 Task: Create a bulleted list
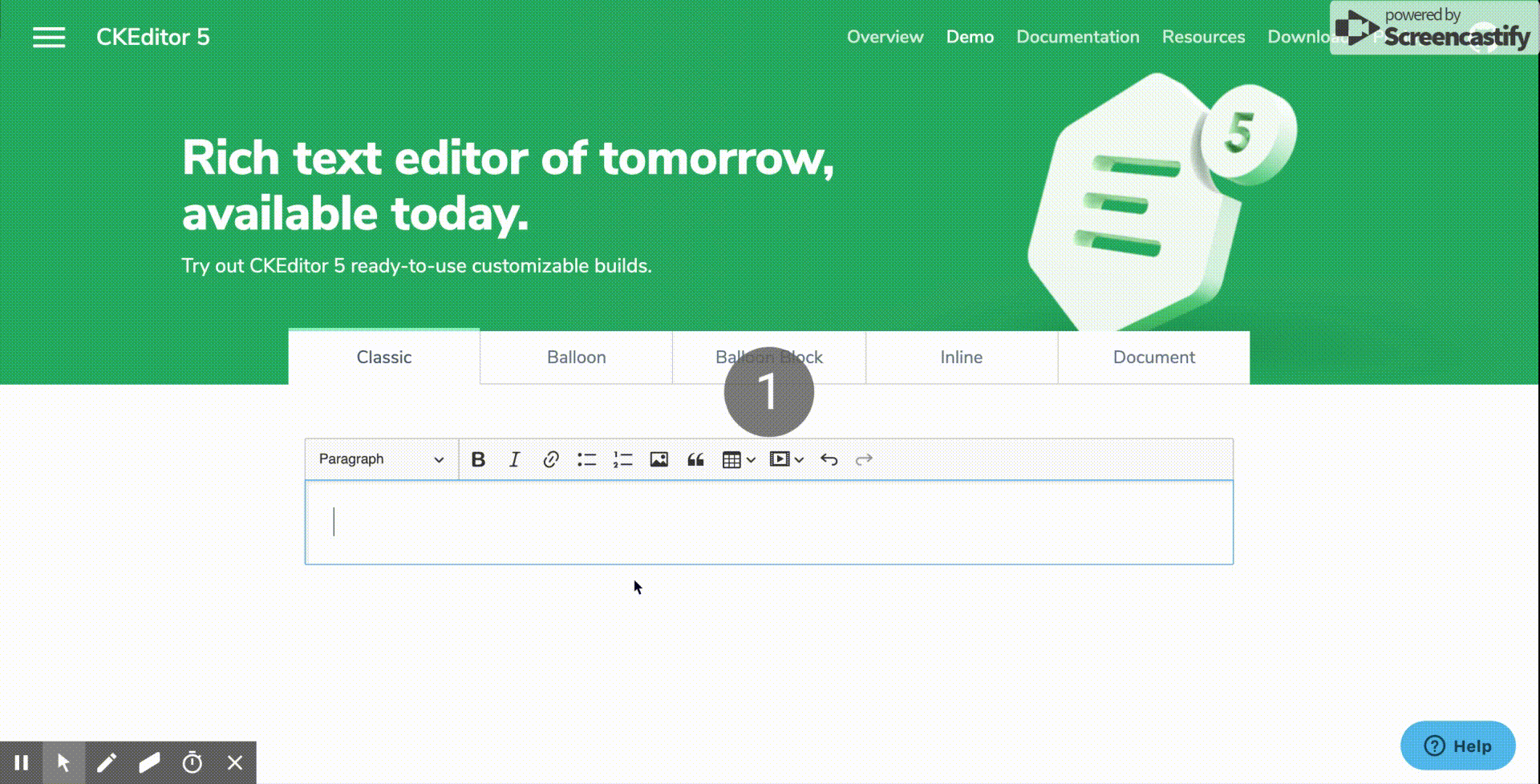coord(586,459)
